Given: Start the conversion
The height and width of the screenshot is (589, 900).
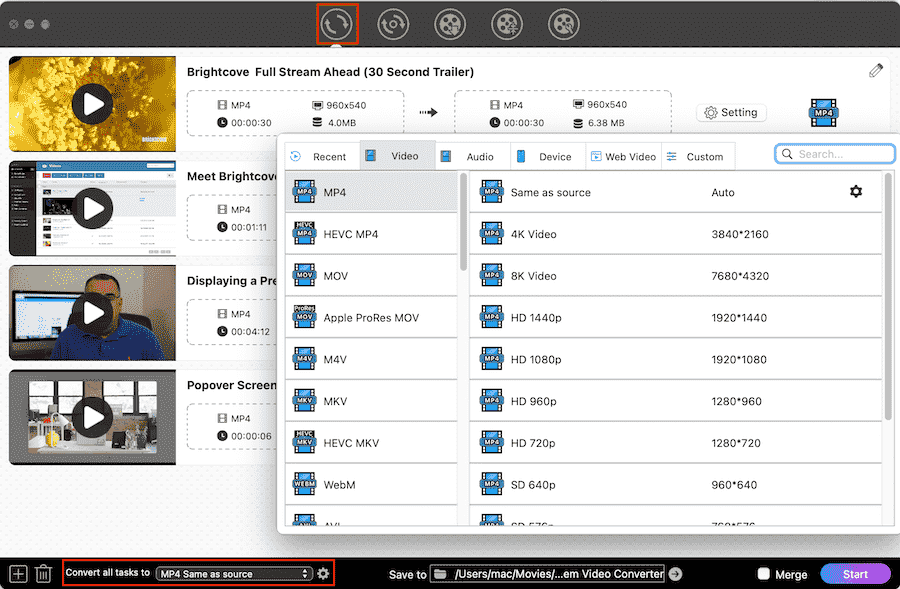Looking at the screenshot, I should tap(855, 574).
